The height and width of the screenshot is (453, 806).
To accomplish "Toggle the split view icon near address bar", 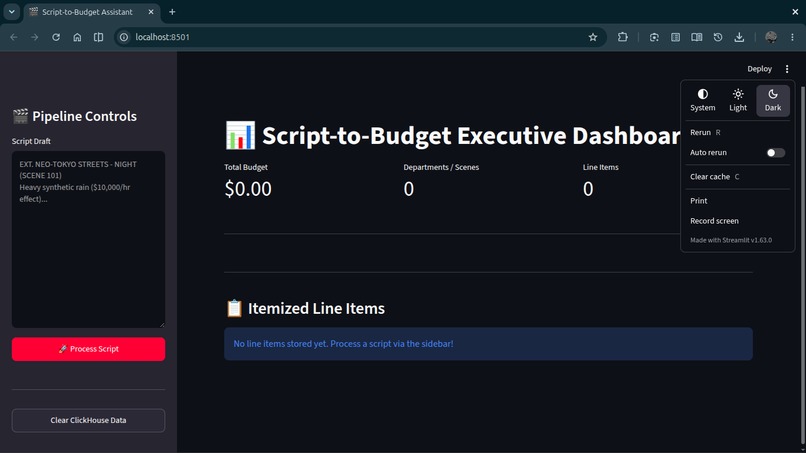I will [x=98, y=37].
